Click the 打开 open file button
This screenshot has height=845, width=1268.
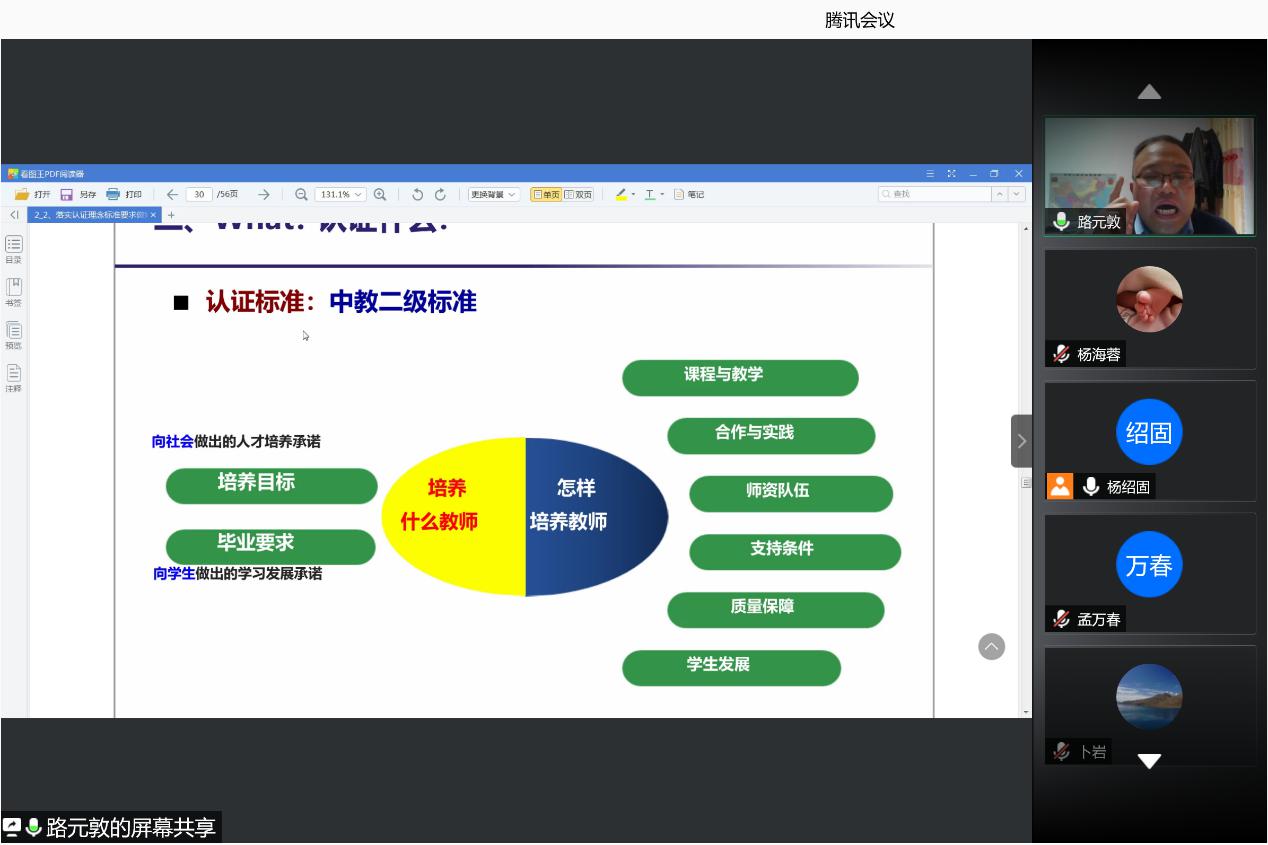32,195
